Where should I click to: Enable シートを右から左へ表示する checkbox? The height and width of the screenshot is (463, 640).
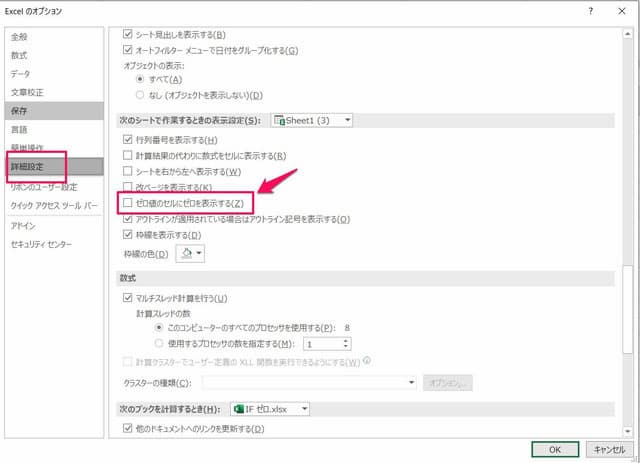tap(128, 171)
